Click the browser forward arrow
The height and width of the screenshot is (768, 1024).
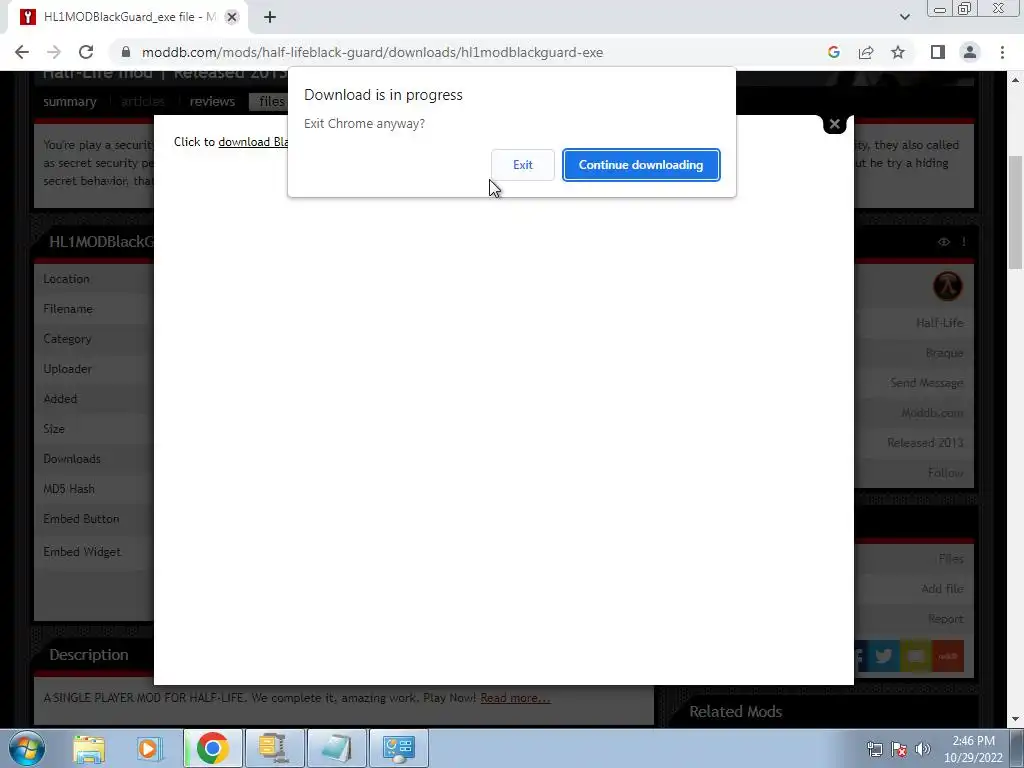(54, 52)
